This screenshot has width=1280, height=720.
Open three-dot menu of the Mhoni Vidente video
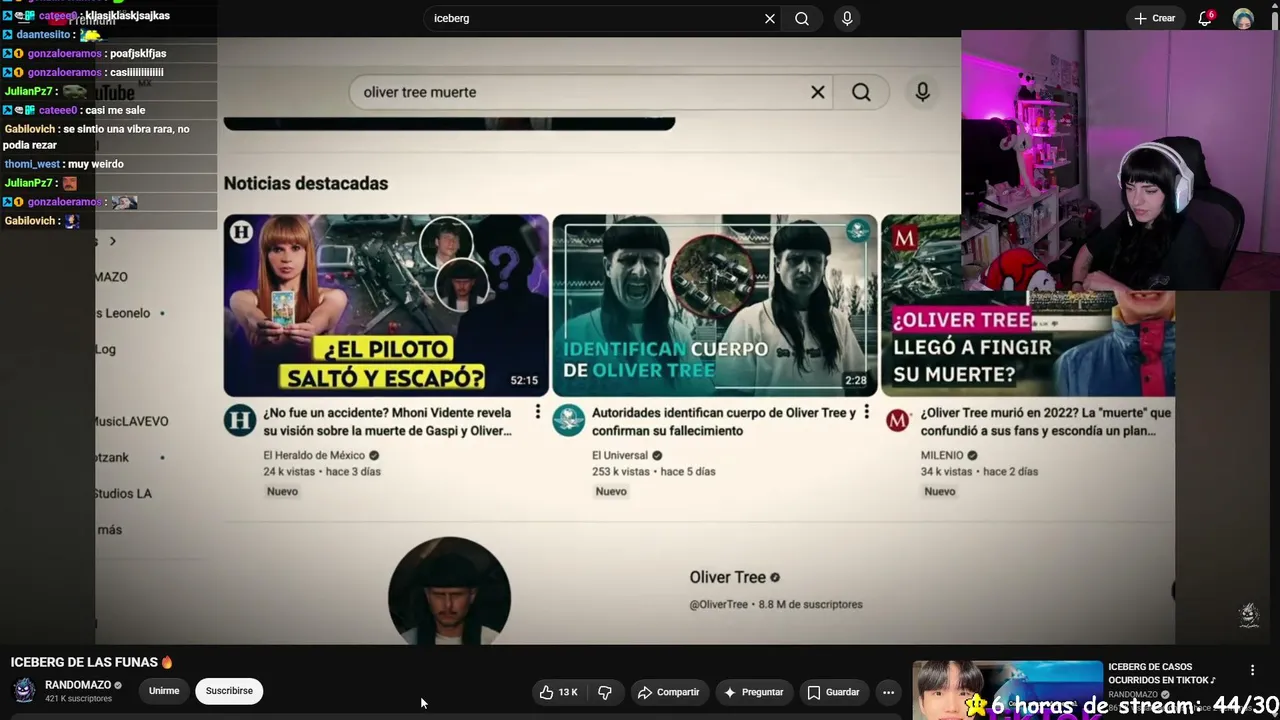(538, 412)
